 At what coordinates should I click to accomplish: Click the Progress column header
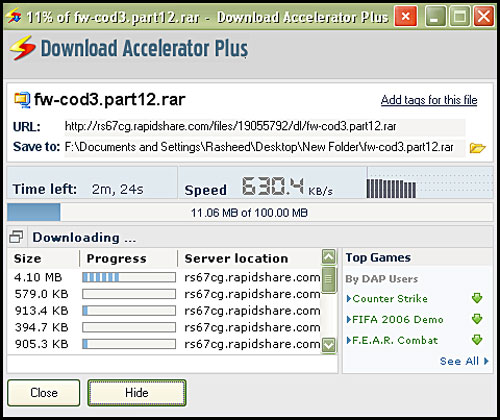[x=129, y=258]
